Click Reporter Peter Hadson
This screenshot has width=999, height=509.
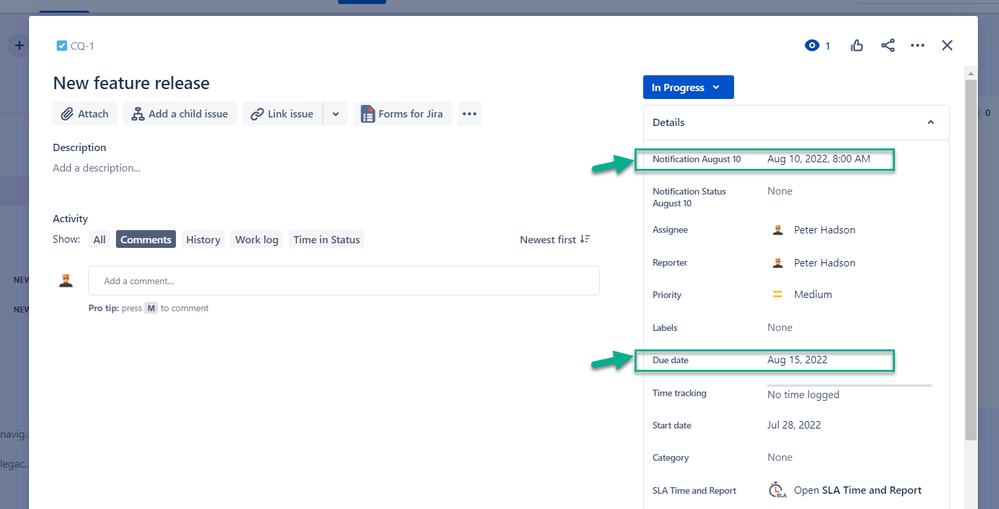(824, 262)
